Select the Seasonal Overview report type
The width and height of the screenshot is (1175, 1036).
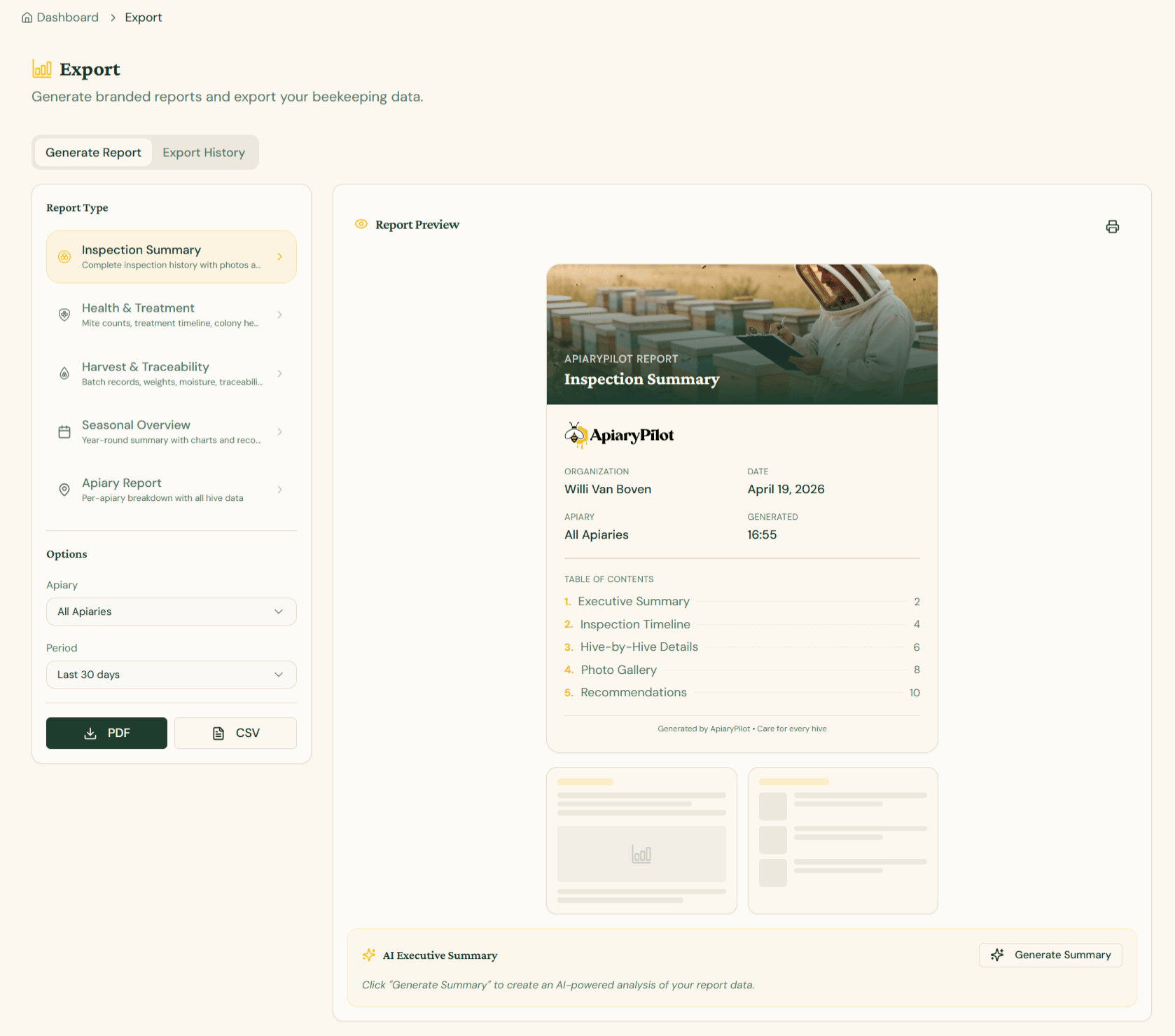coord(172,431)
